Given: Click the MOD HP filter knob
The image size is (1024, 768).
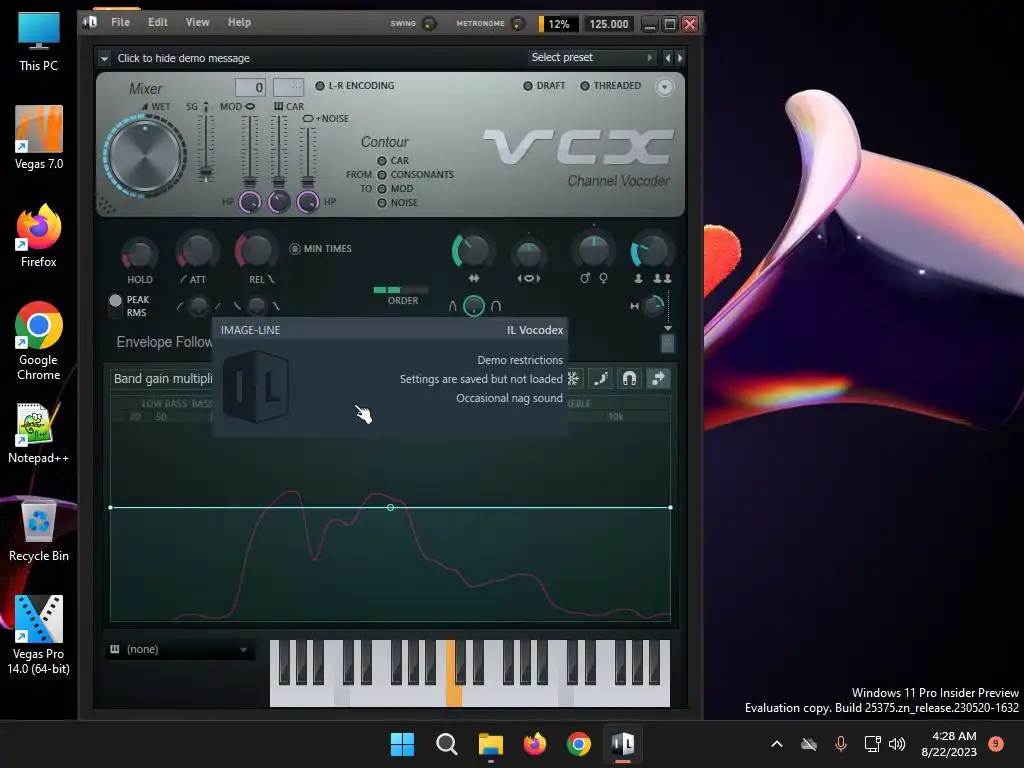Looking at the screenshot, I should click(249, 202).
